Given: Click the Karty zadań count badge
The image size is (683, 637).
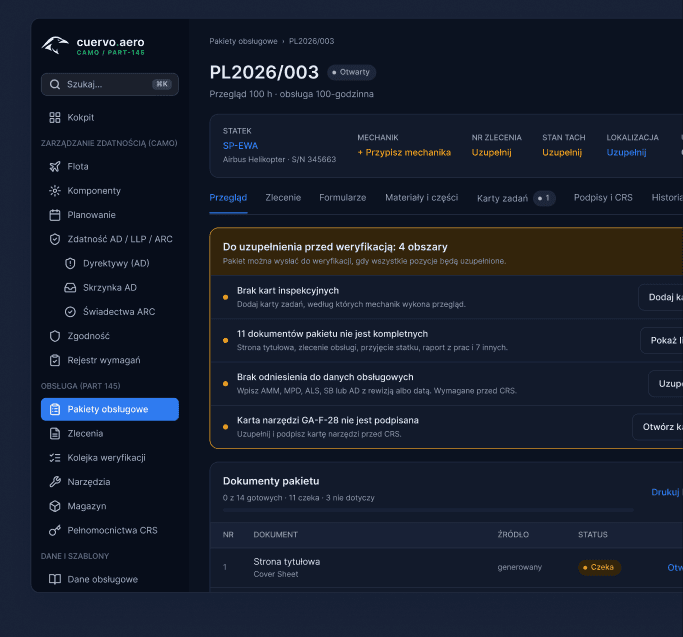Looking at the screenshot, I should [544, 198].
